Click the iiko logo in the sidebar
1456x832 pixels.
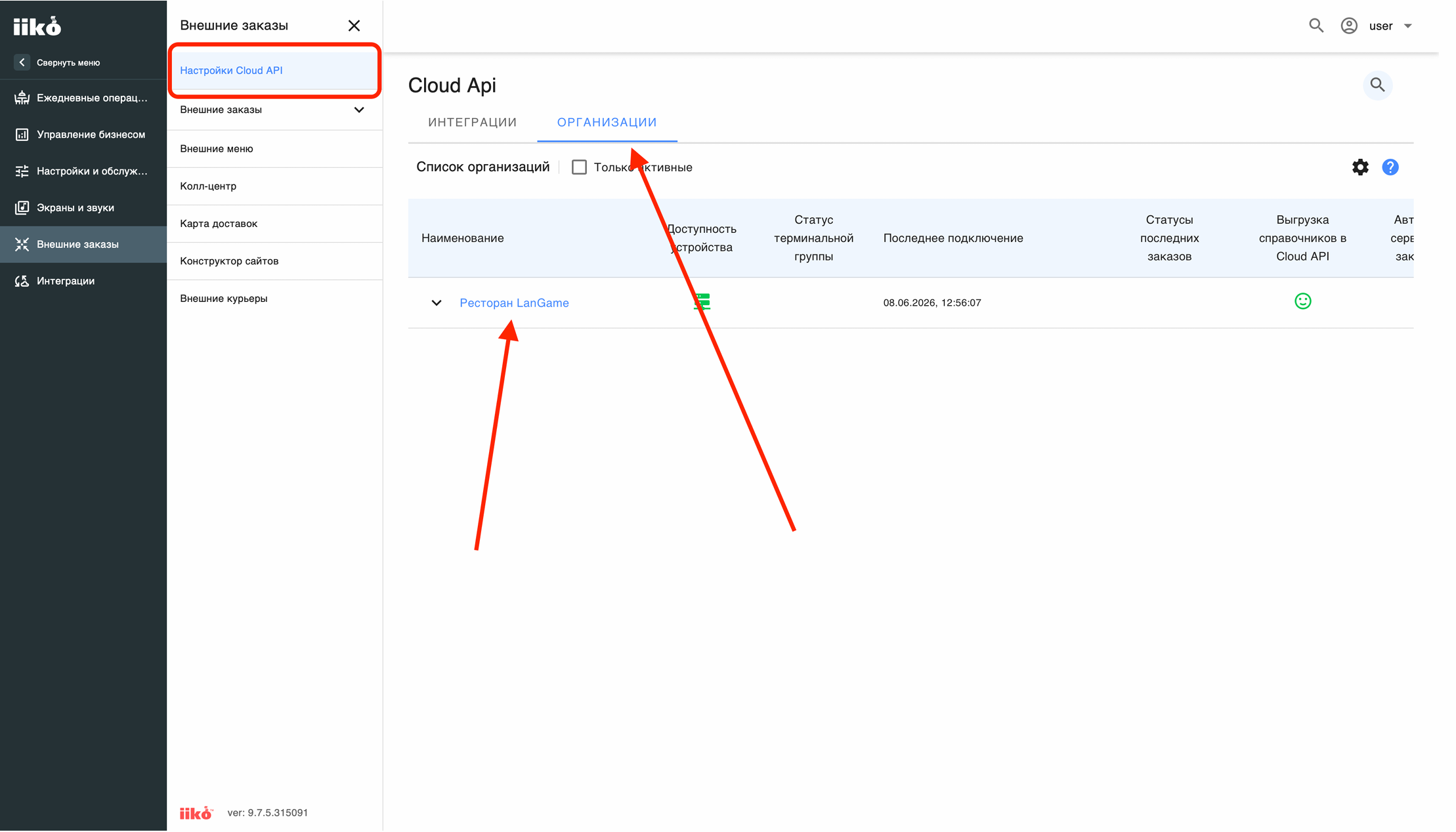pyautogui.click(x=37, y=26)
